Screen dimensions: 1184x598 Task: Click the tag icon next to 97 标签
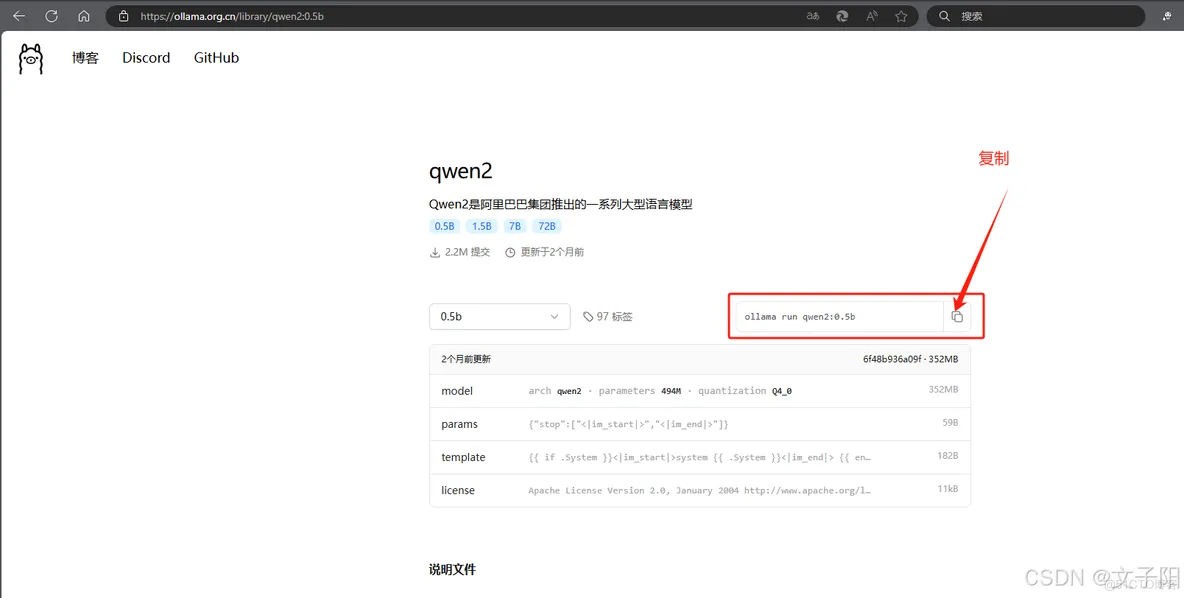click(590, 316)
